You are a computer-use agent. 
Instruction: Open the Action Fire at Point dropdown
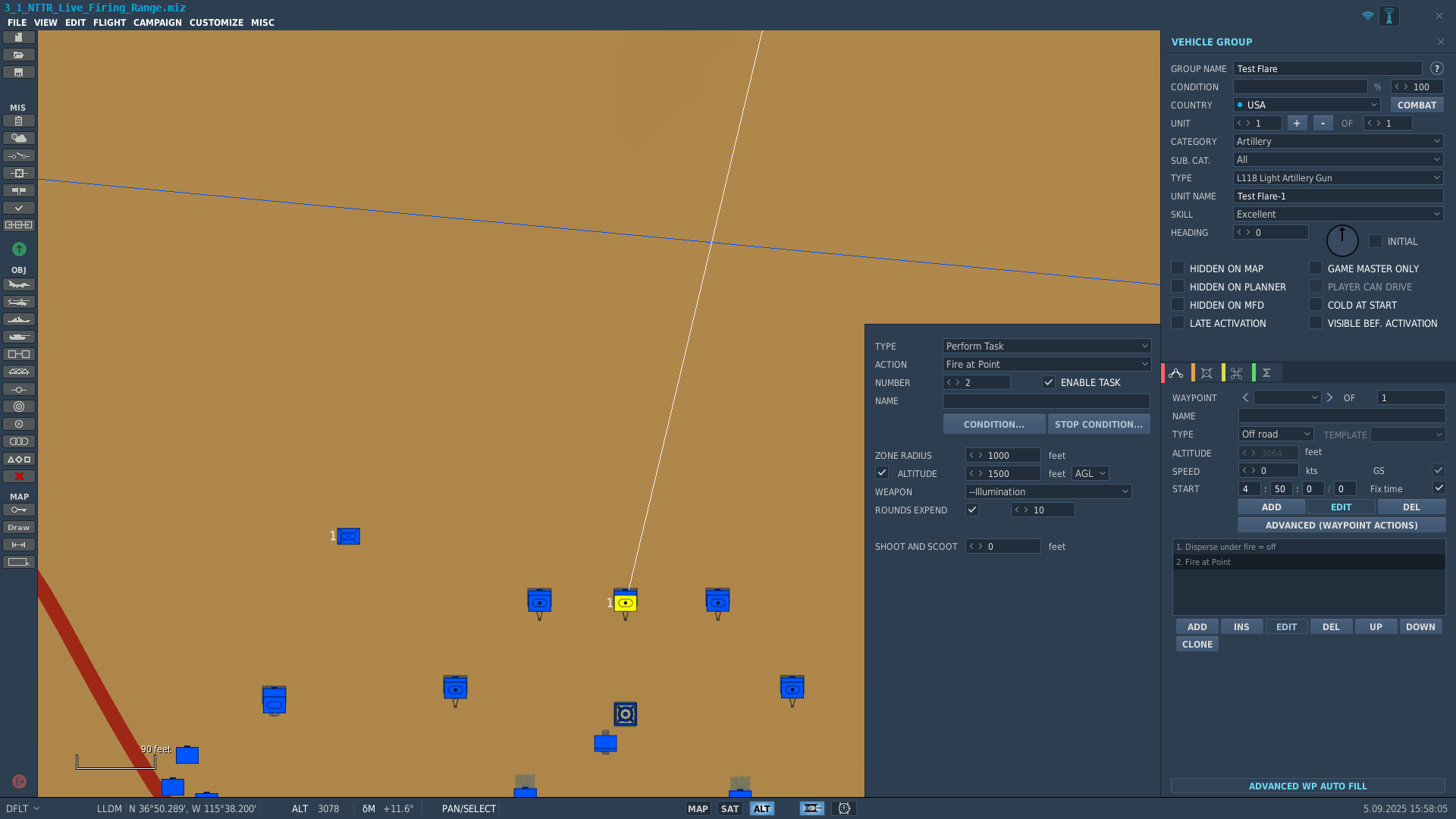point(1046,364)
